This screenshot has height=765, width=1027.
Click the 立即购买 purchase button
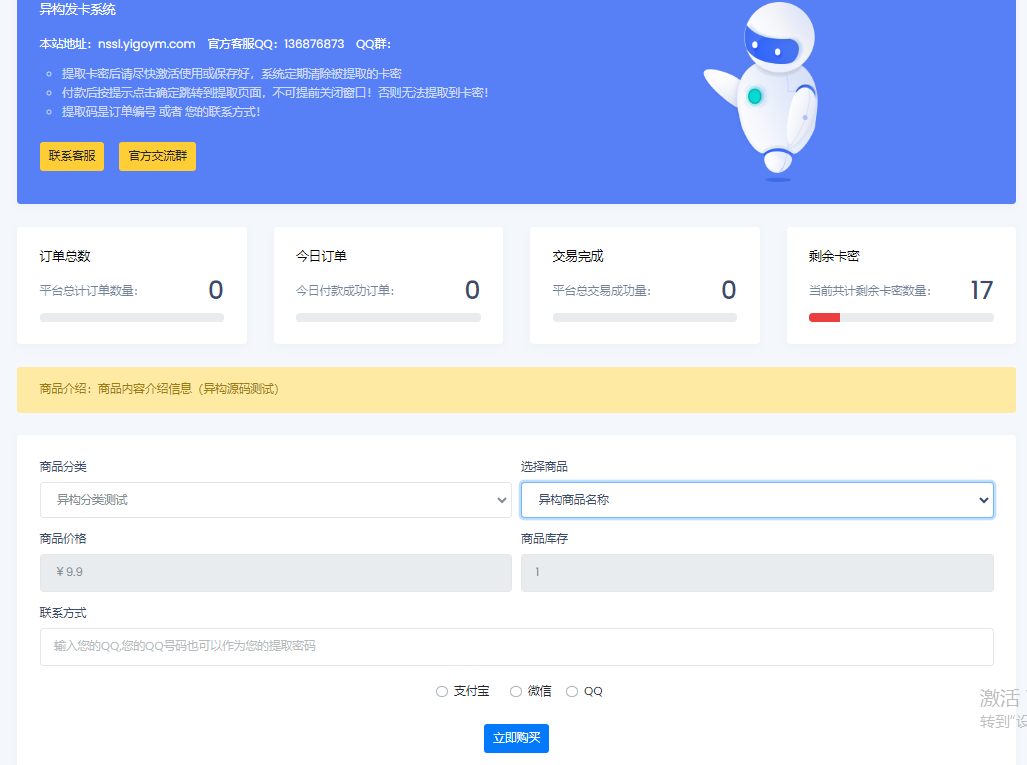pyautogui.click(x=516, y=738)
